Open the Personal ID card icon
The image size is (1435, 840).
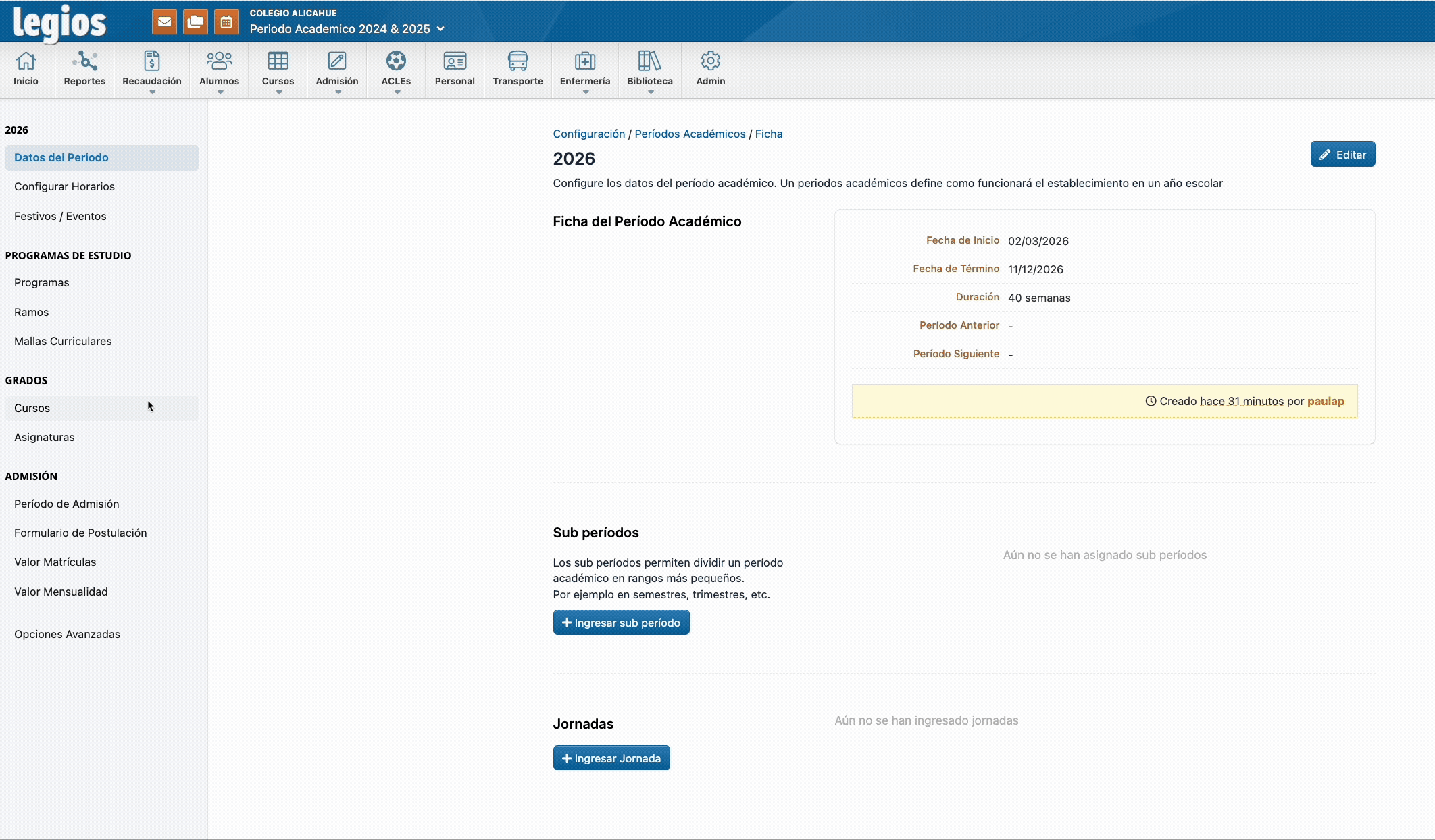pyautogui.click(x=455, y=61)
